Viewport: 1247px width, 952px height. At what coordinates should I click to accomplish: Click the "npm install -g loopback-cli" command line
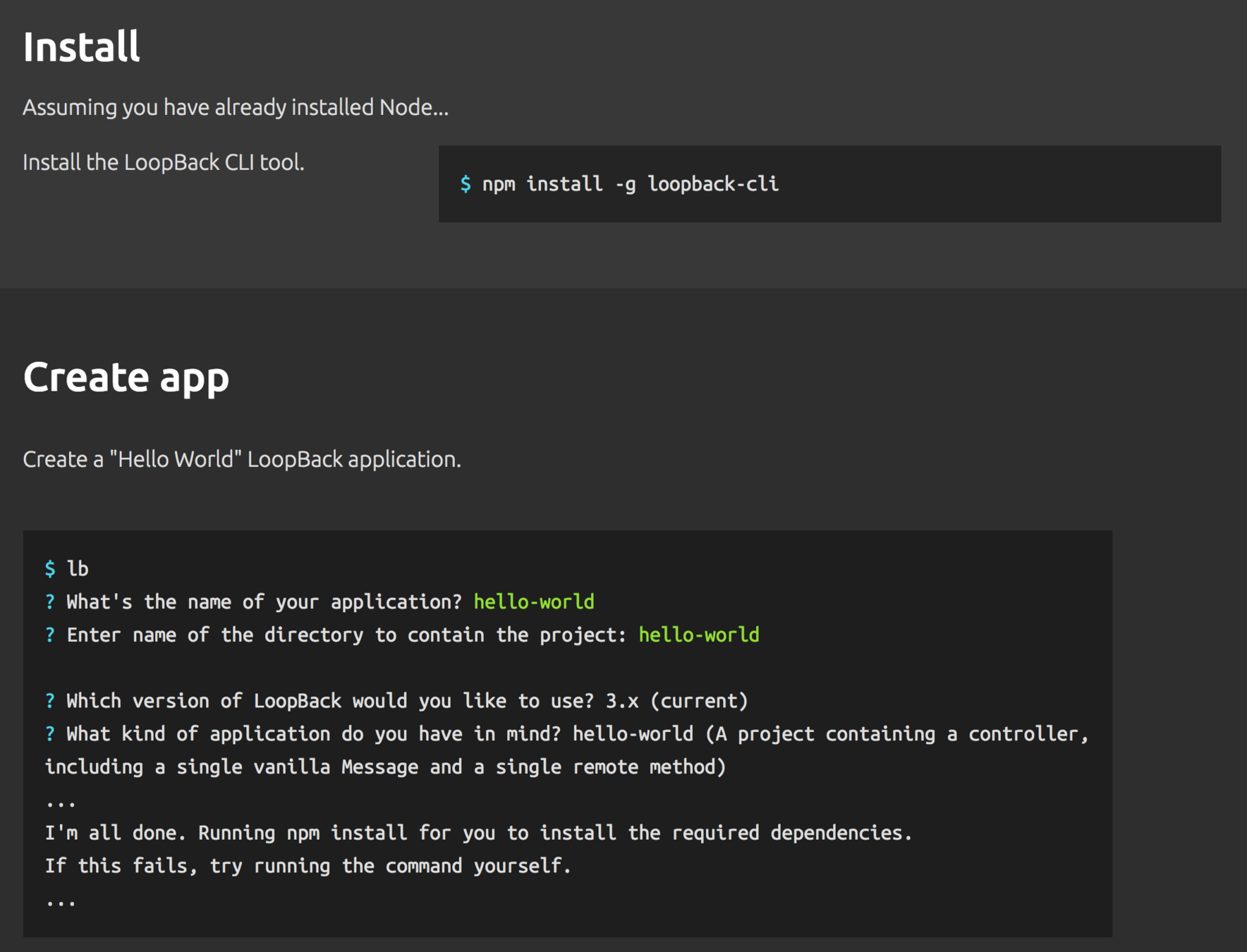(x=619, y=184)
